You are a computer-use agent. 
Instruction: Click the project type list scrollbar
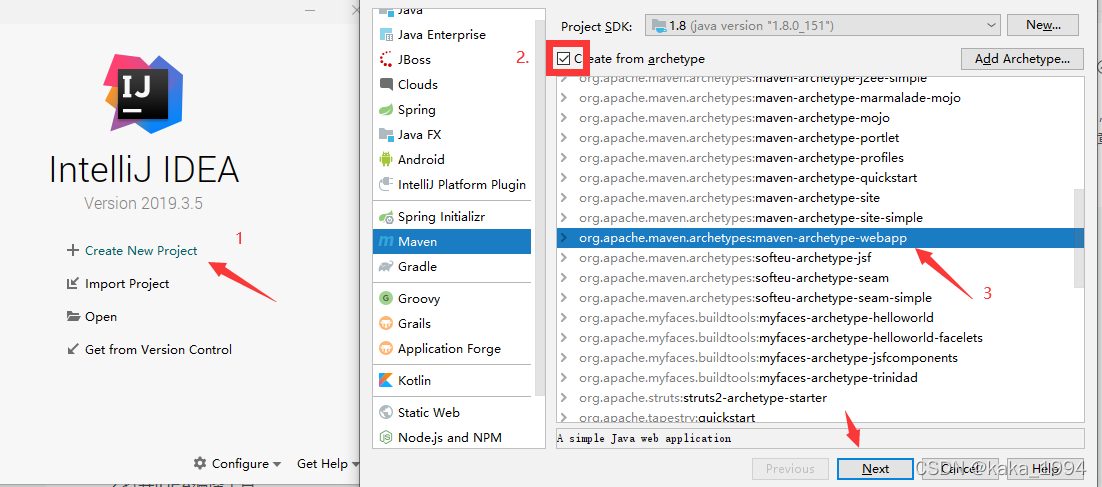(540, 207)
